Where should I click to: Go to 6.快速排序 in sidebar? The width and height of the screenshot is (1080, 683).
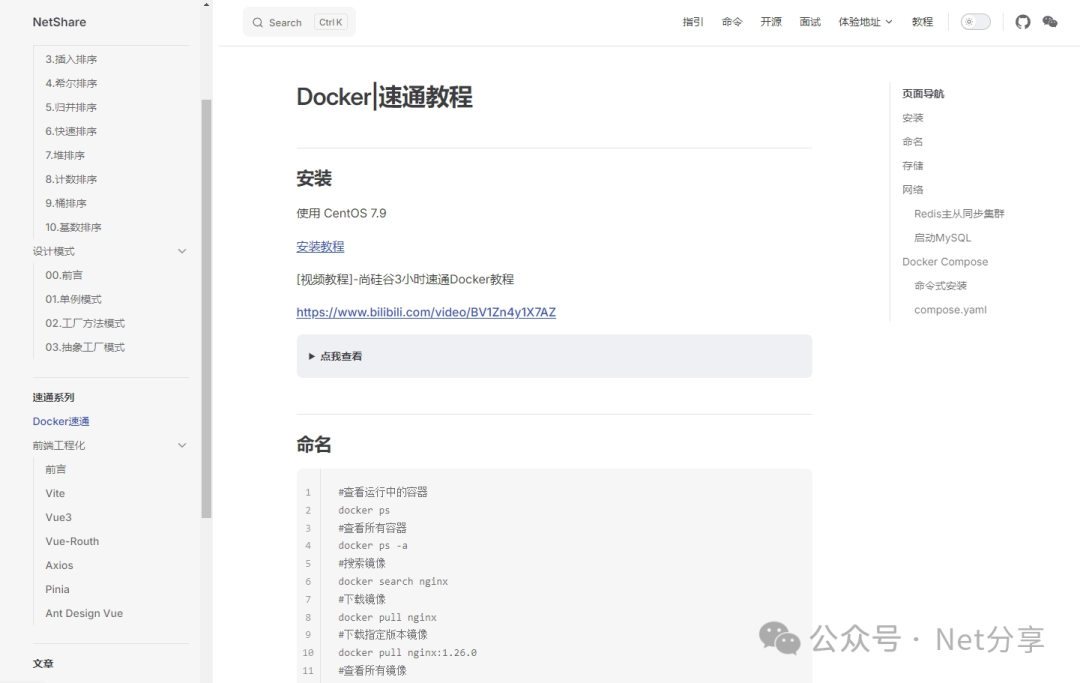[x=71, y=132]
